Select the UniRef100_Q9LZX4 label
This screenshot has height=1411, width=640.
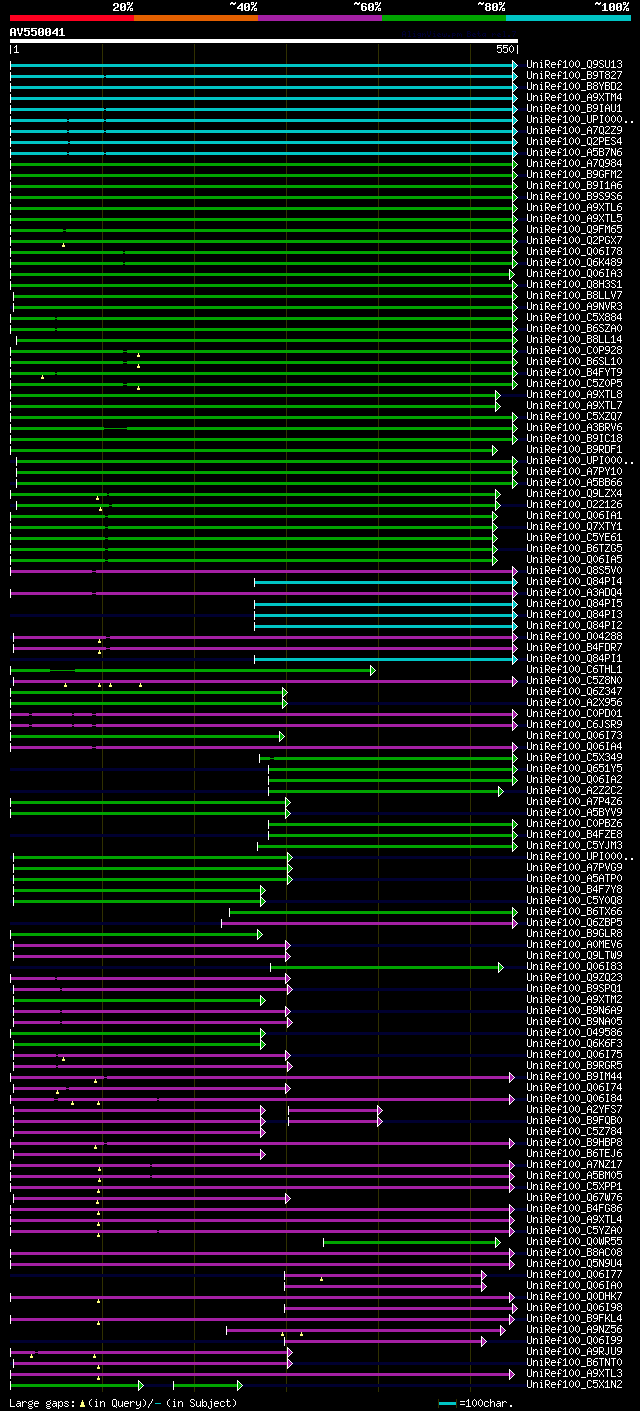click(x=574, y=493)
